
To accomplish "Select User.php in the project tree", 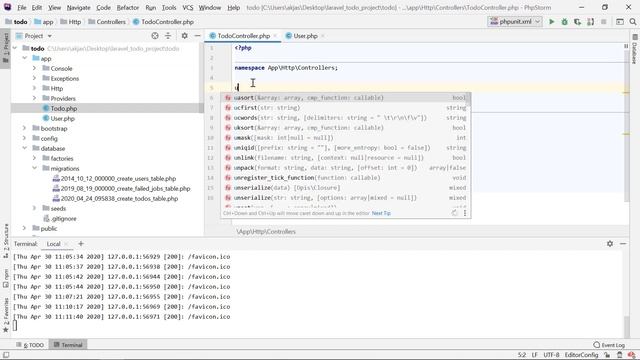I will click(x=62, y=118).
